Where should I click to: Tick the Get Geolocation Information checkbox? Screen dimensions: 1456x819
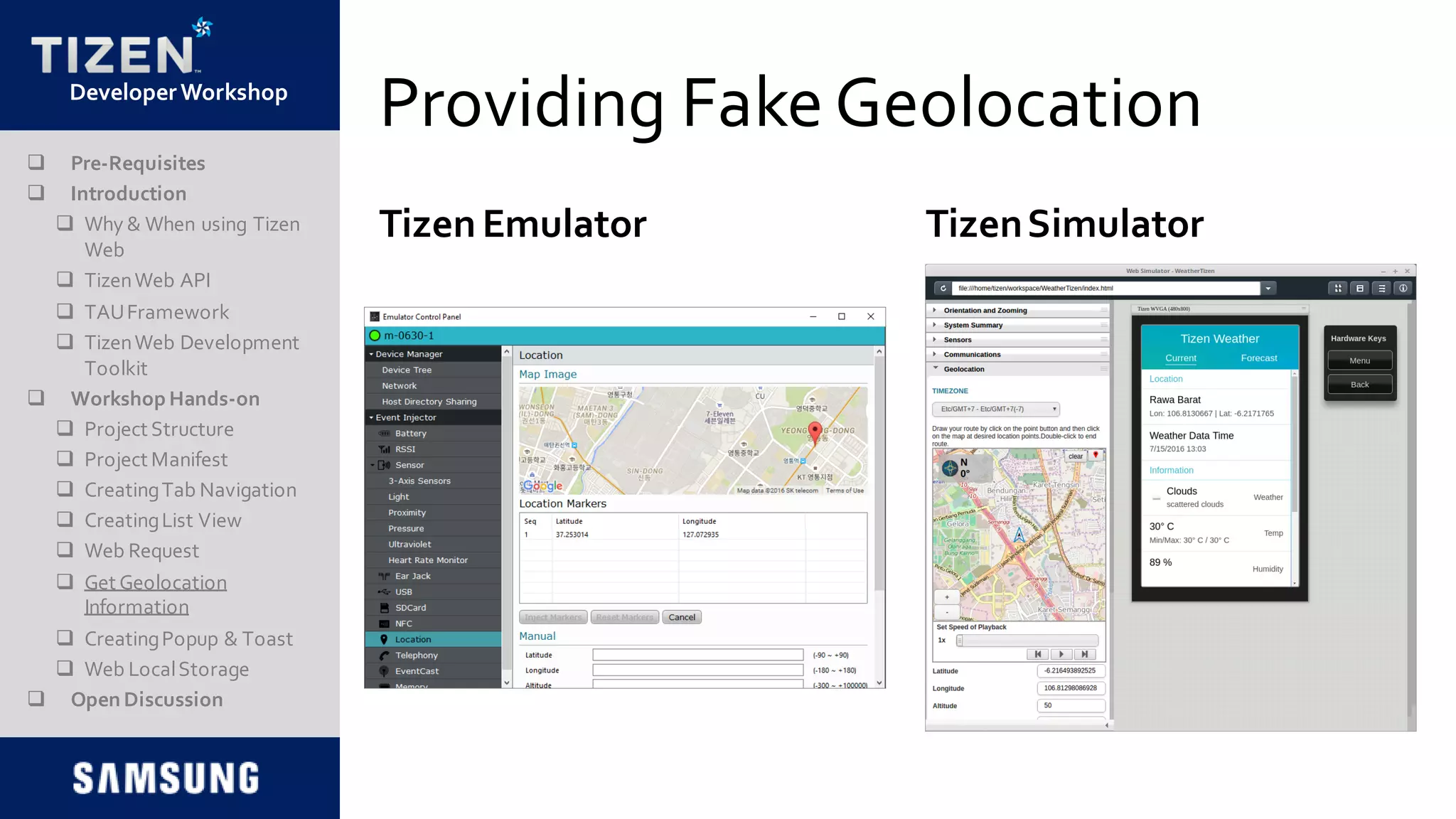pos(65,582)
